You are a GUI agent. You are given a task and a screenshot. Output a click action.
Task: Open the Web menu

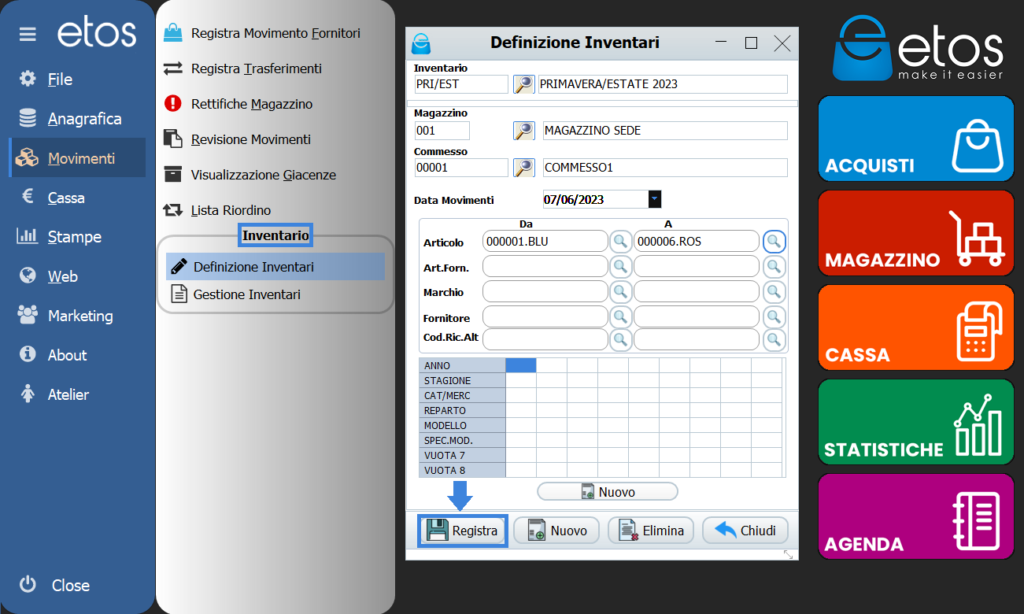pyautogui.click(x=63, y=276)
